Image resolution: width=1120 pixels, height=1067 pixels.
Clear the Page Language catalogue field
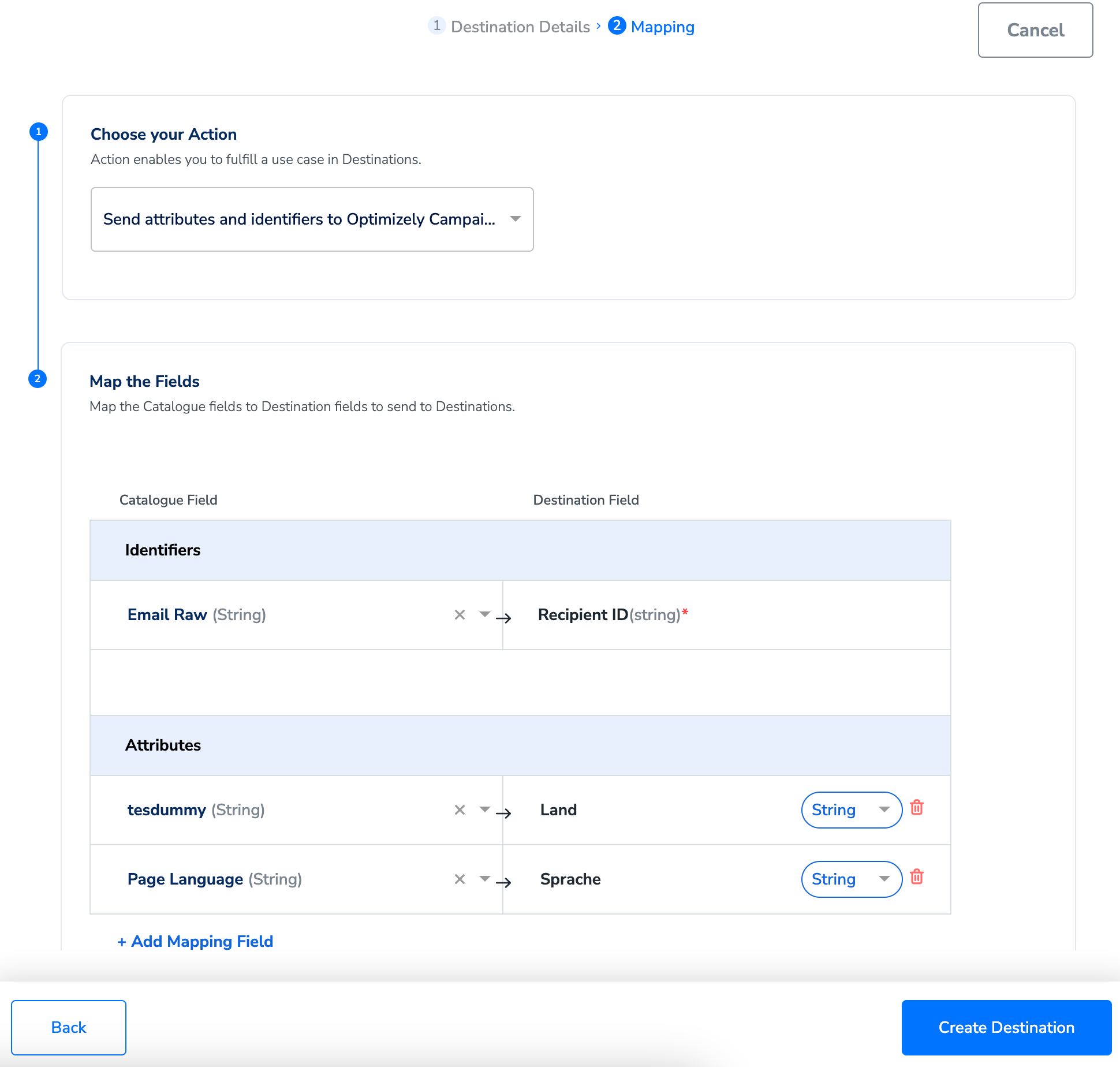pos(460,879)
